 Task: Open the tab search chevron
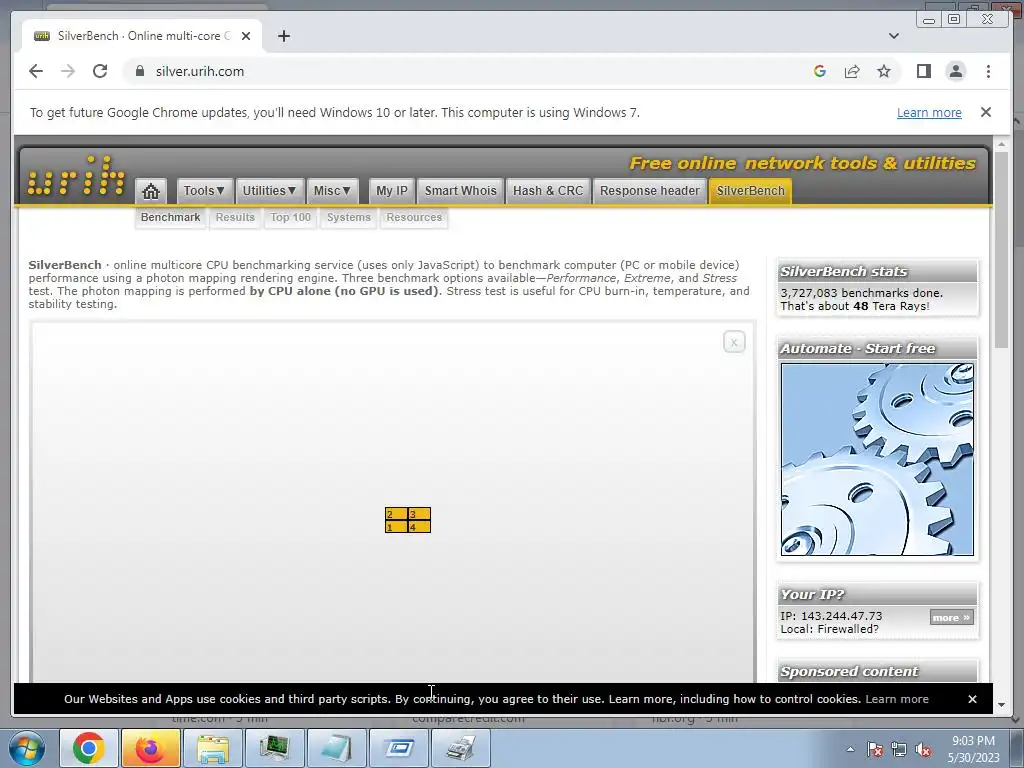tap(894, 36)
